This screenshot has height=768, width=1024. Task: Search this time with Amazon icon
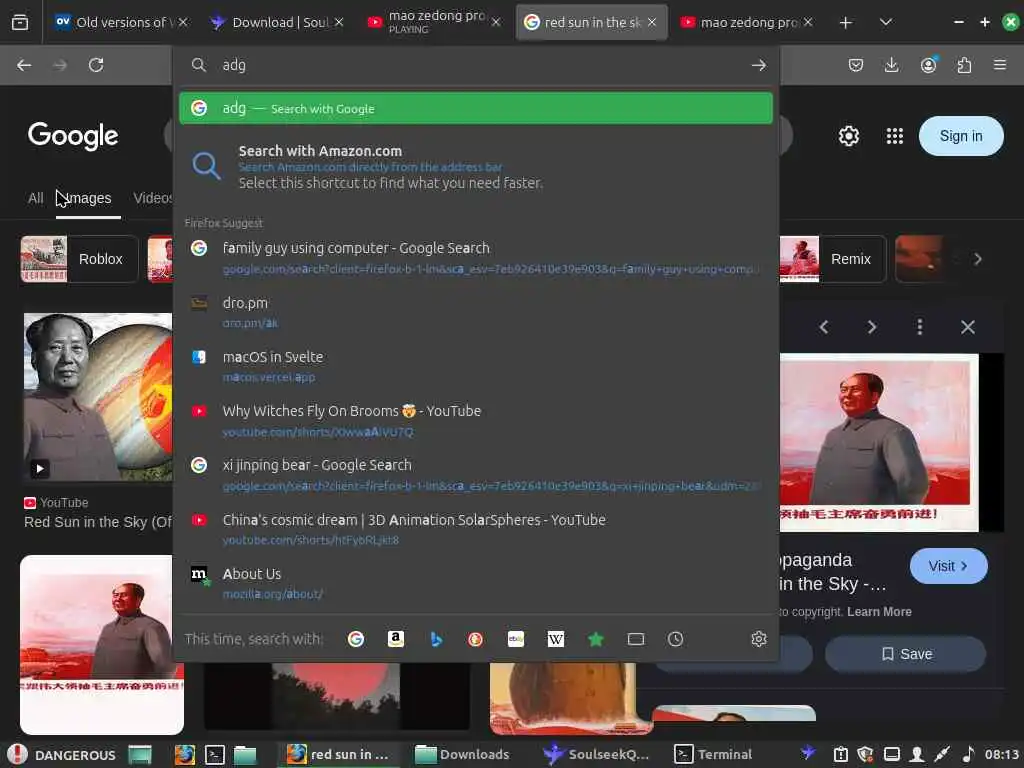click(x=396, y=639)
